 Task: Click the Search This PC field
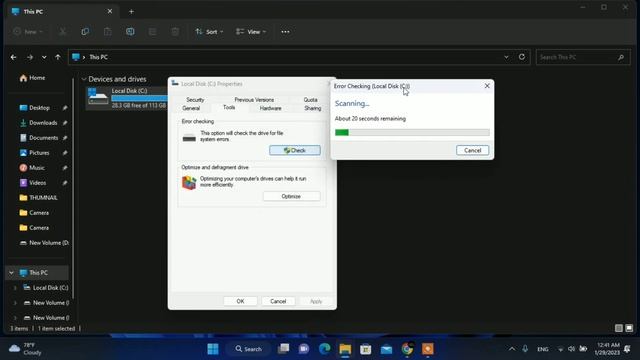click(x=583, y=57)
